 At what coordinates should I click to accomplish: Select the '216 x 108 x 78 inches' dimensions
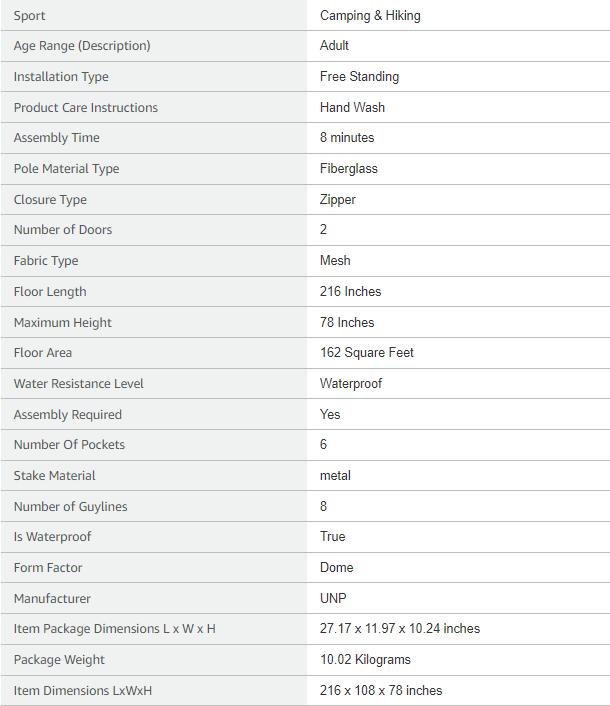coord(380,690)
